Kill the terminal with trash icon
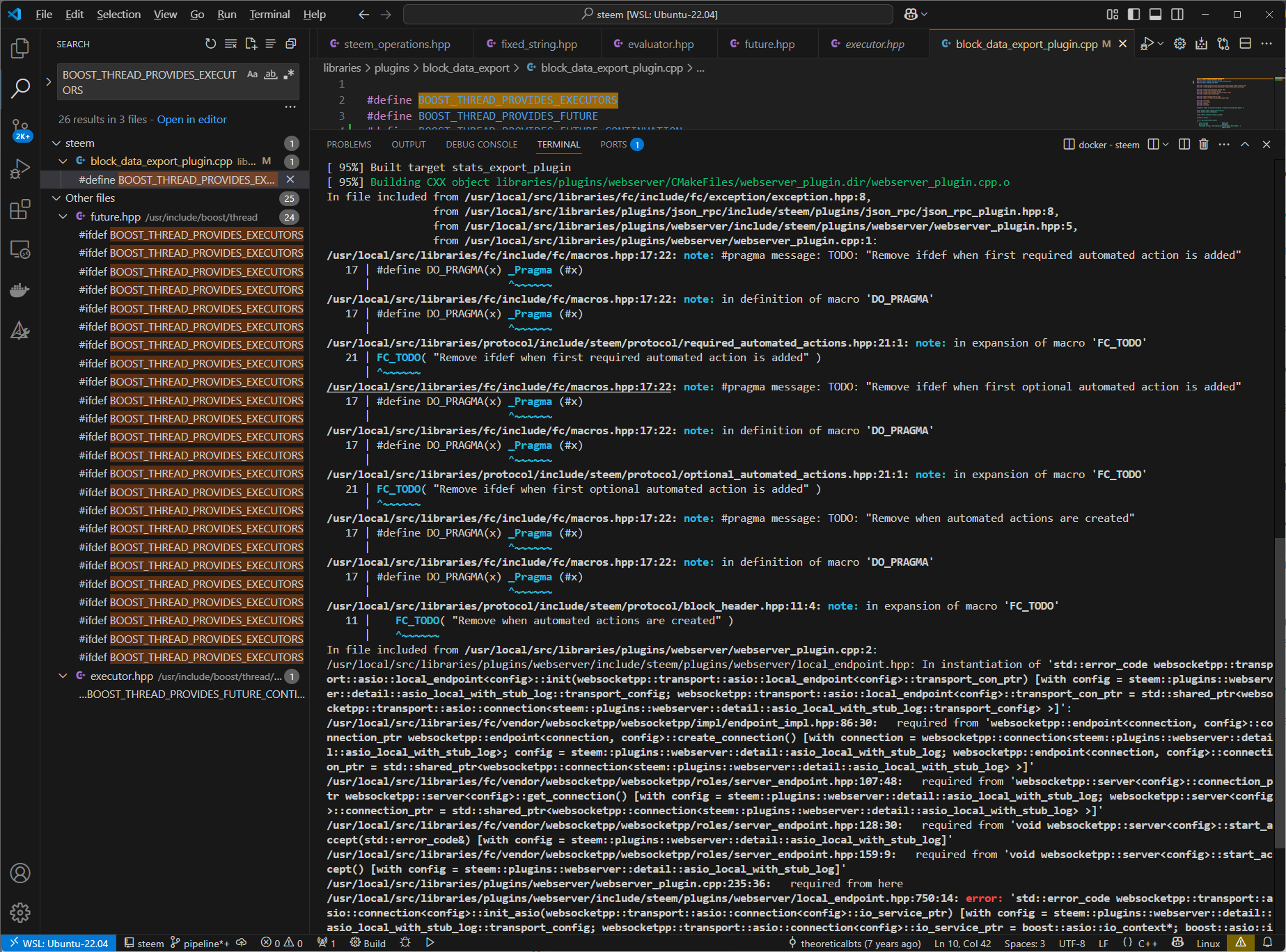 point(1204,144)
